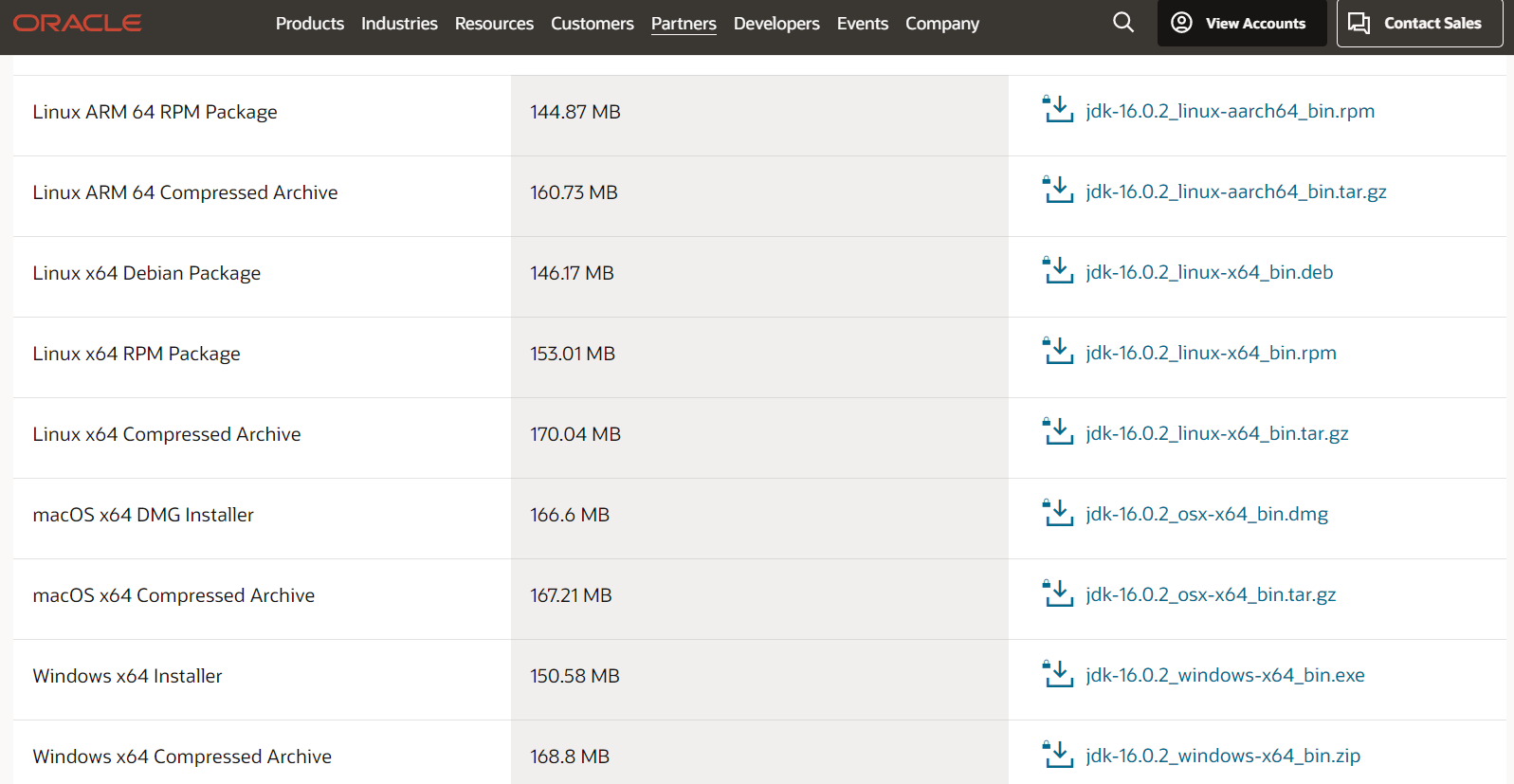Click download icon for osx-x64_bin.tar.gz

[1058, 593]
